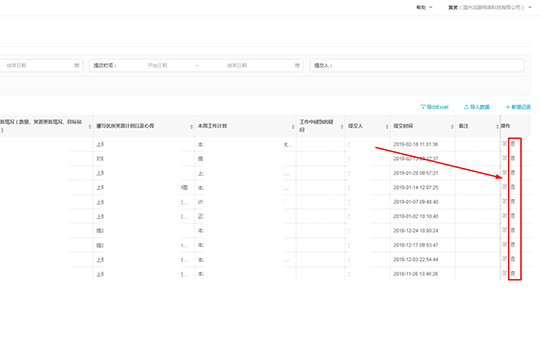Select timestamp 2018-11-26 13:46:26
The height and width of the screenshot is (360, 540).
click(416, 274)
